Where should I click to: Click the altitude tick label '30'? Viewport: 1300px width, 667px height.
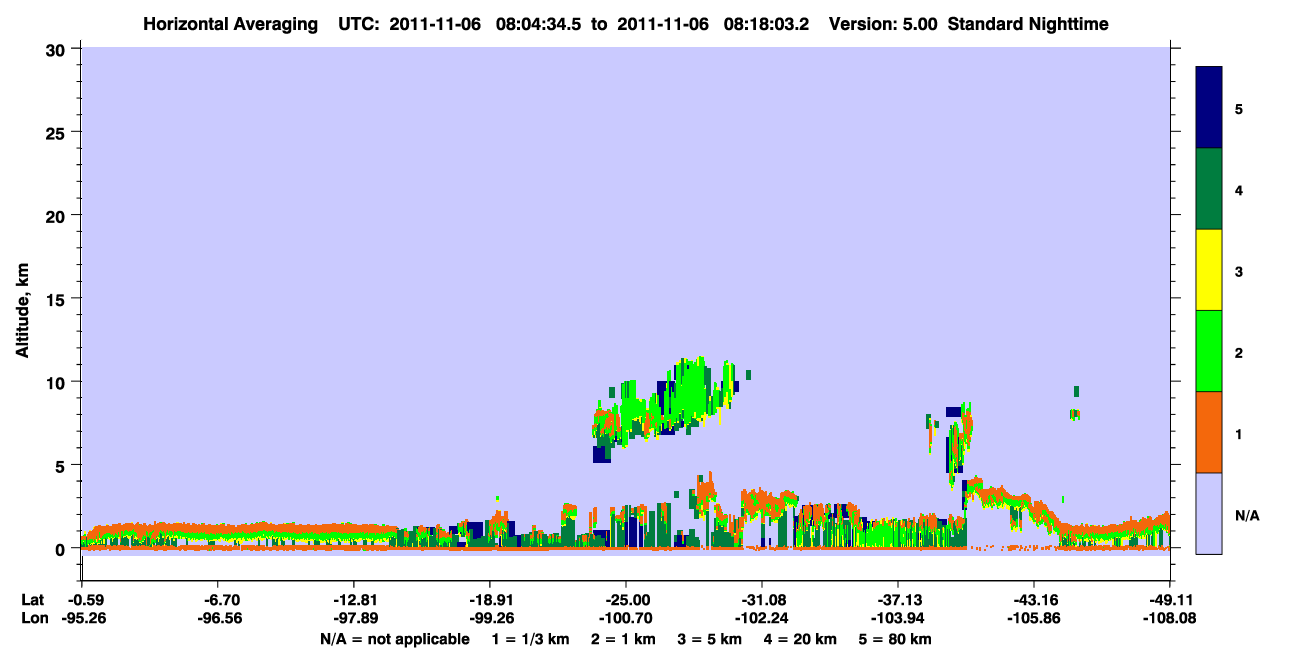click(x=58, y=49)
